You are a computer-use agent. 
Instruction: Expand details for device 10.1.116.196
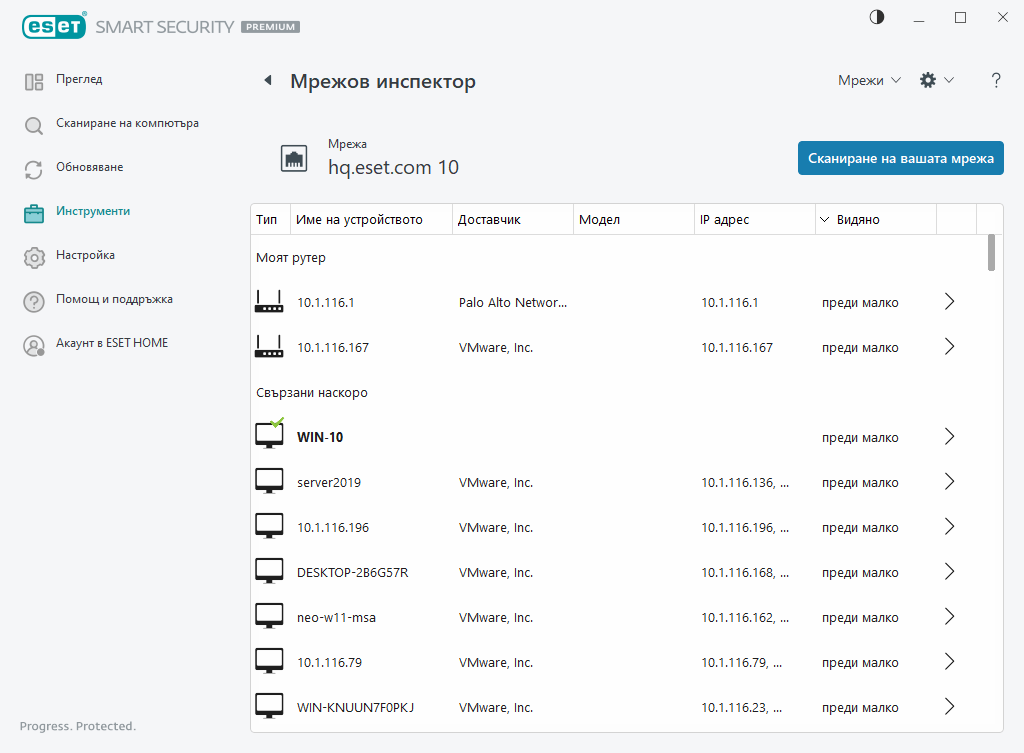click(950, 526)
